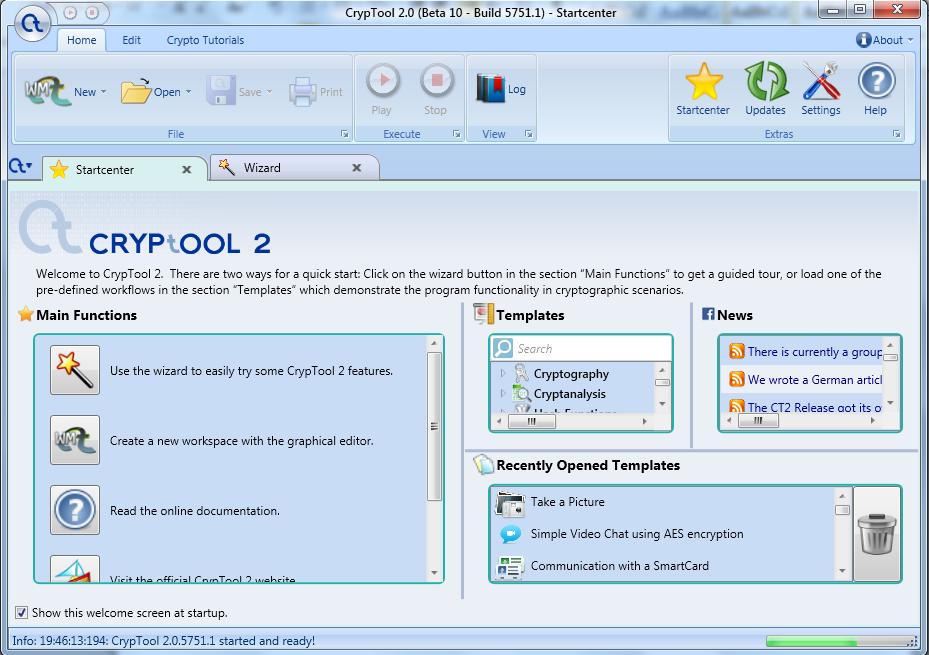Open news item 'The CT2 Release got its o'
This screenshot has width=929, height=655.
[814, 407]
